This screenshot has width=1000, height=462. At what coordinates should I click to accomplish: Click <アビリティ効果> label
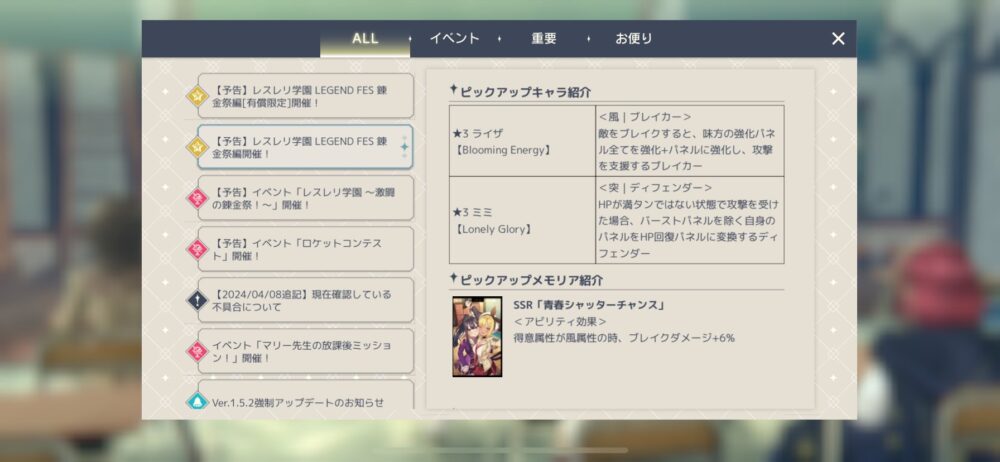560,322
